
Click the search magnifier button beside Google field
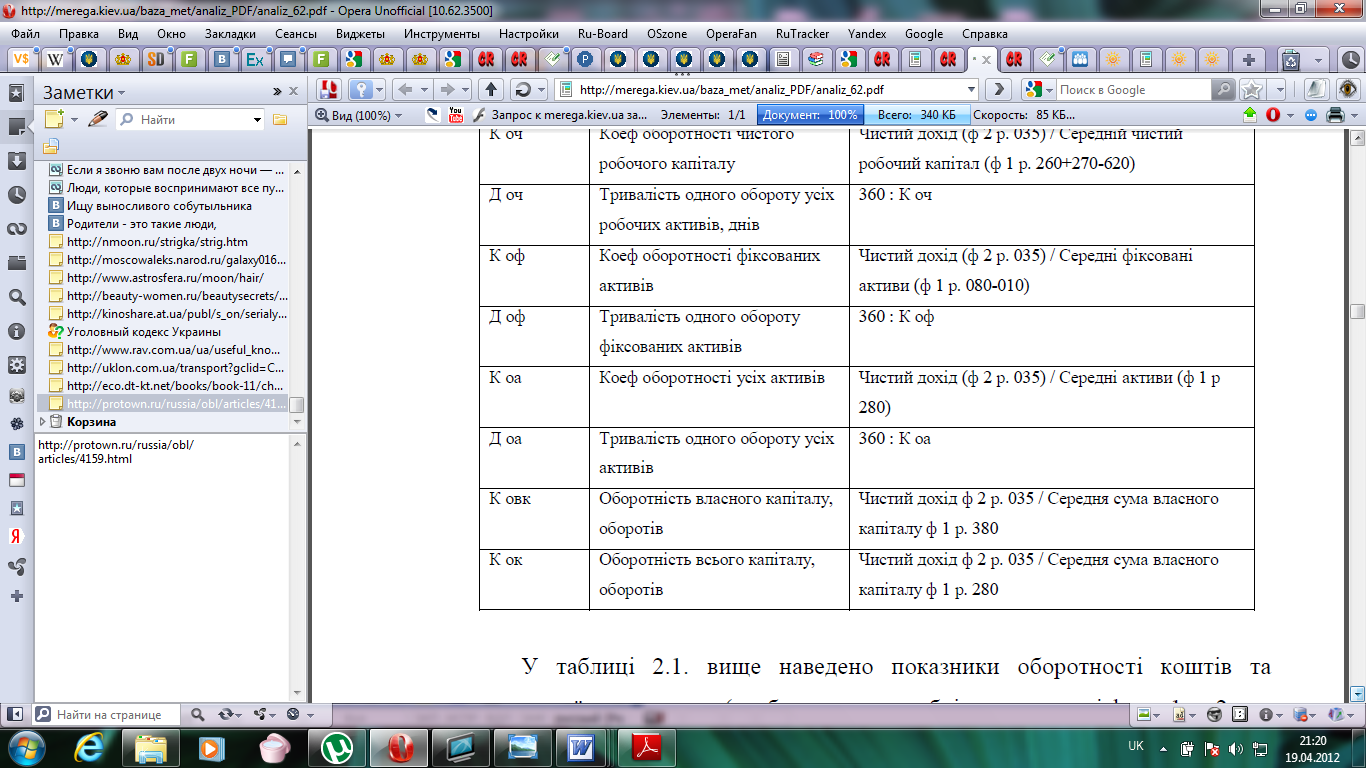click(x=1223, y=89)
